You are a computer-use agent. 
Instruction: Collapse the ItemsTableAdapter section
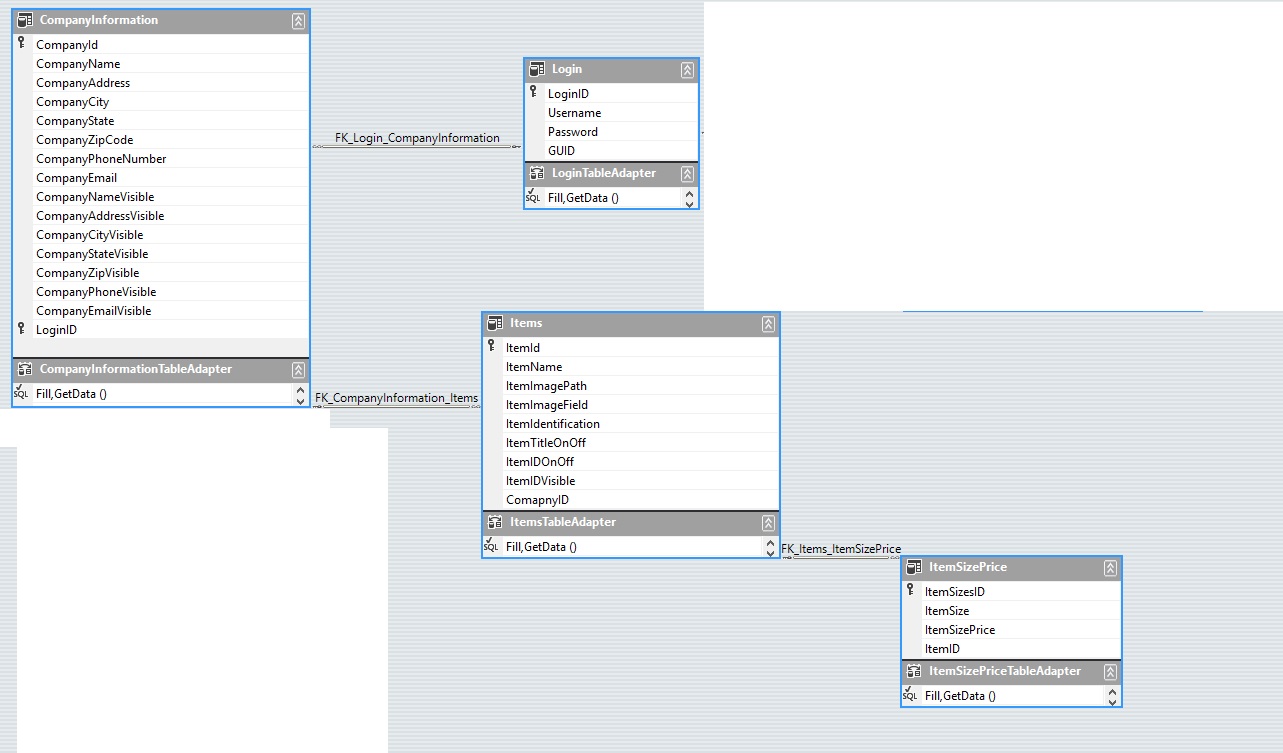point(767,521)
